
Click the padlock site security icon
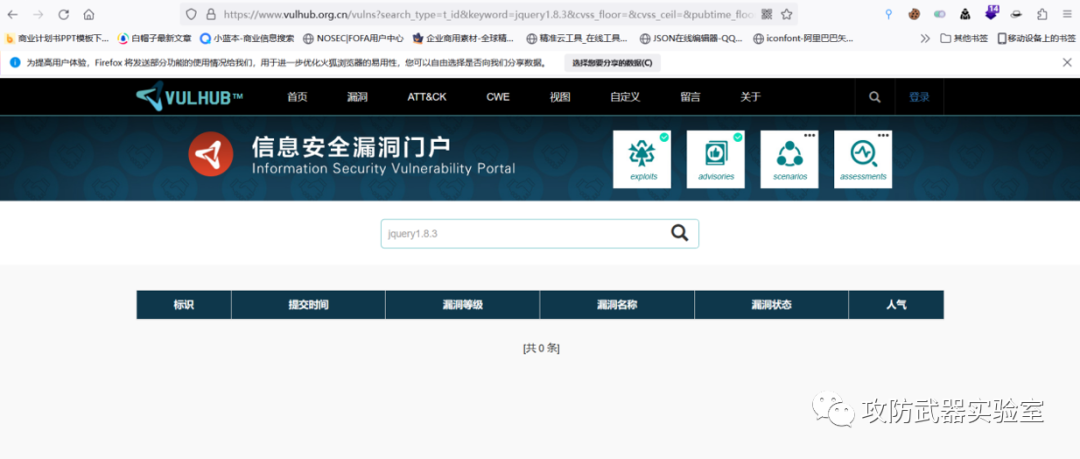click(x=211, y=14)
